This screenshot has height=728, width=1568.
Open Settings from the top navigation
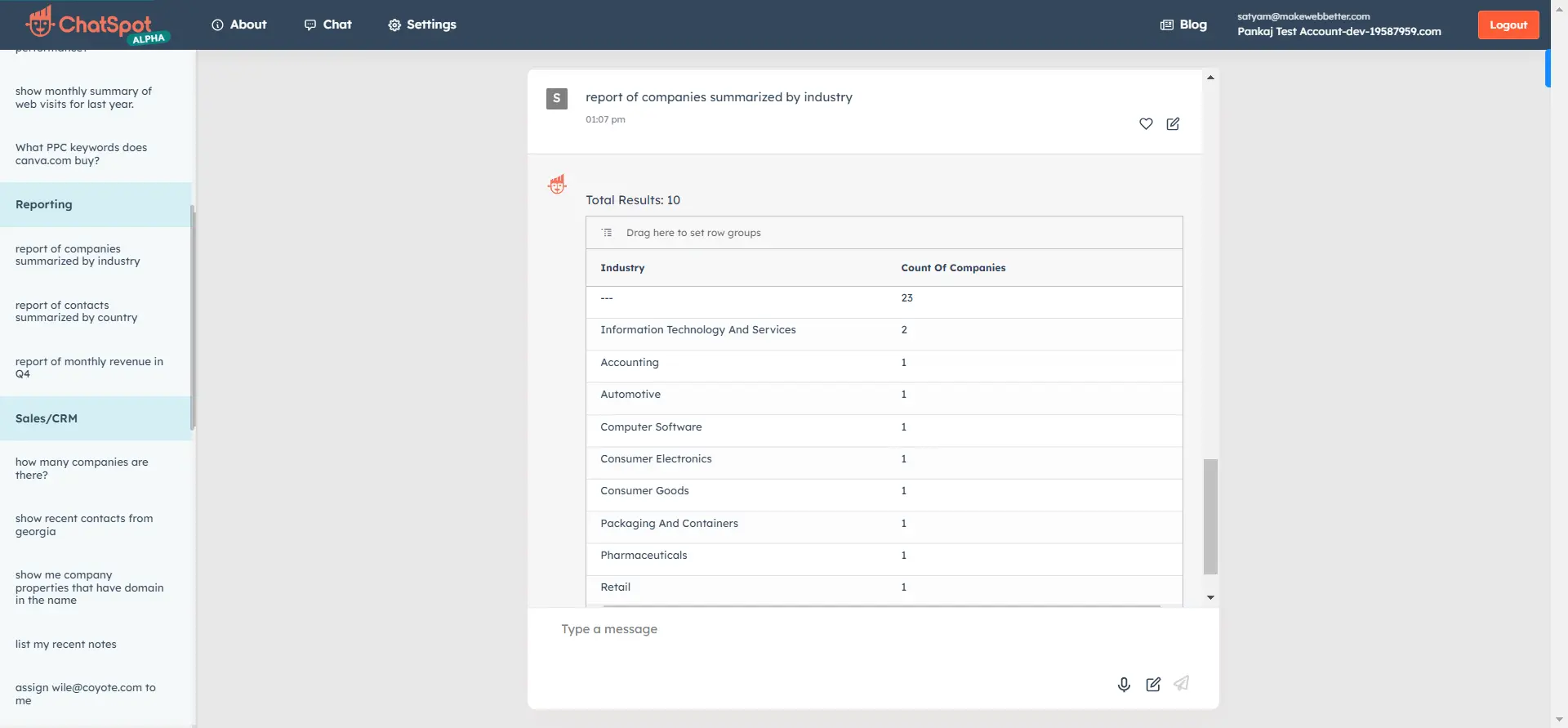pyautogui.click(x=421, y=25)
